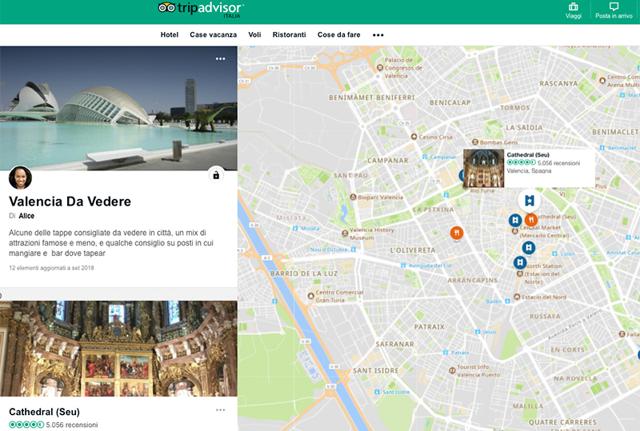Open options dots for Cathedral card
Viewport: 640px width, 431px height.
coord(220,410)
